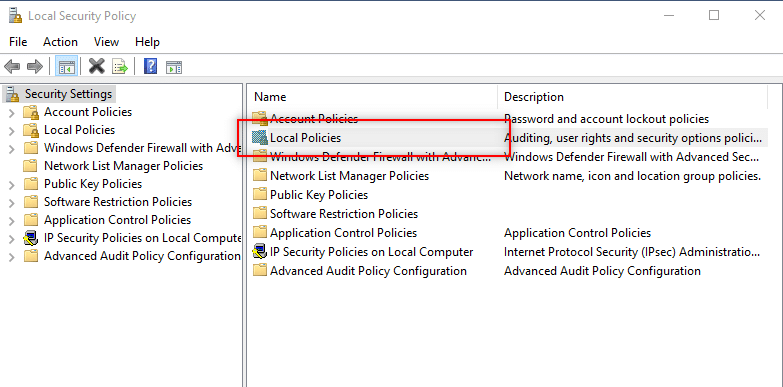Select Software Restriction Policies in tree
The width and height of the screenshot is (783, 387).
point(118,202)
